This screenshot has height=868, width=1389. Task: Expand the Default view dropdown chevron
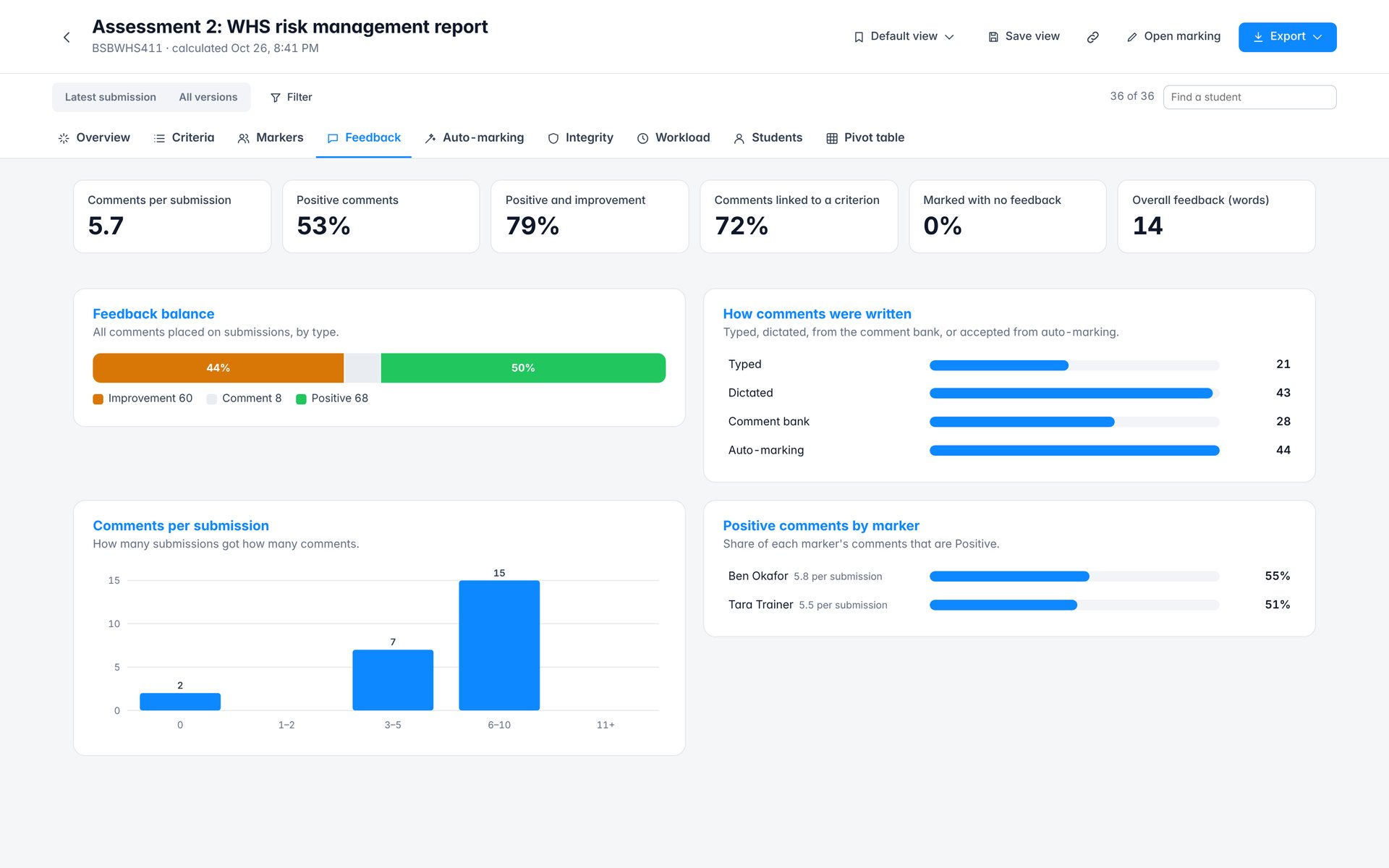[950, 37]
